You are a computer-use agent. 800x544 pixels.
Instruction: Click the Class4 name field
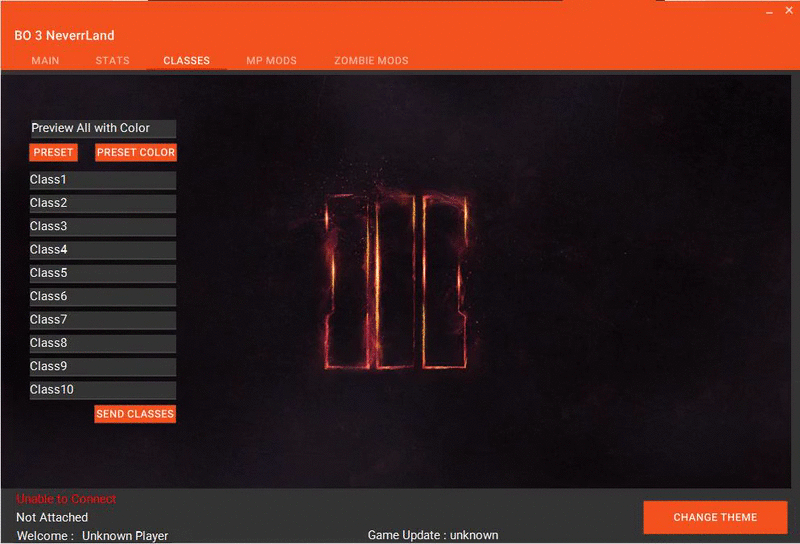point(103,250)
